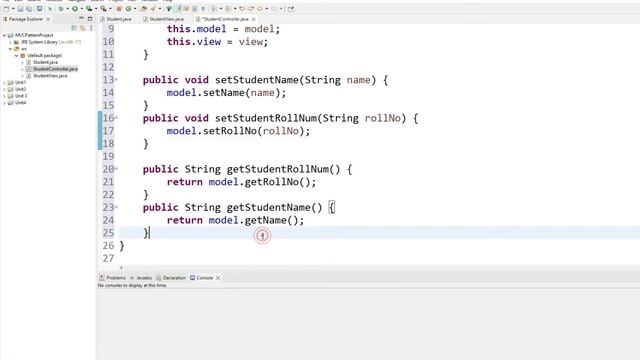The width and height of the screenshot is (640, 360).
Task: Click the Debug bug icon
Action: (x=61, y=9)
